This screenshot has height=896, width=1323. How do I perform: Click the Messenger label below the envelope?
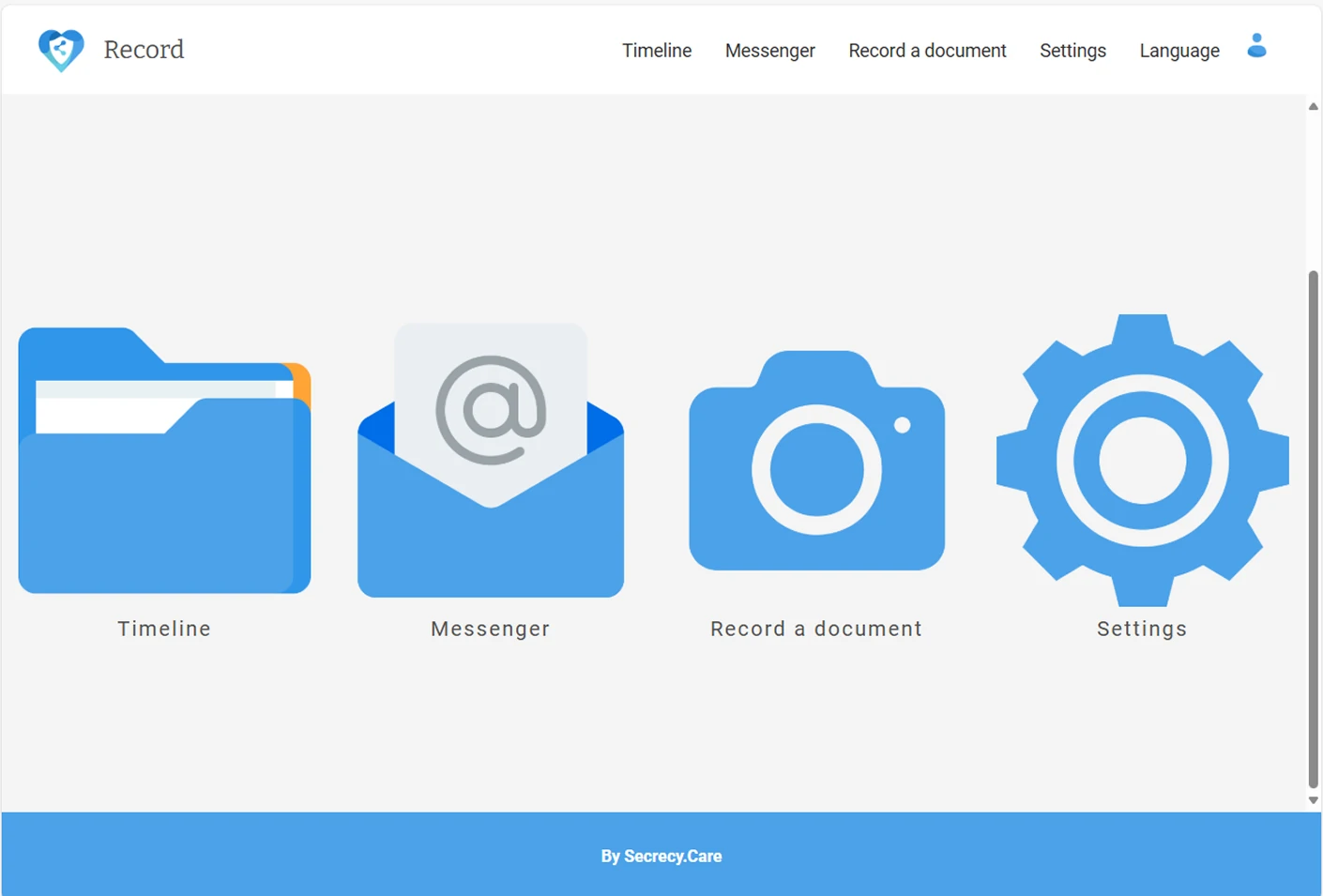tap(491, 629)
